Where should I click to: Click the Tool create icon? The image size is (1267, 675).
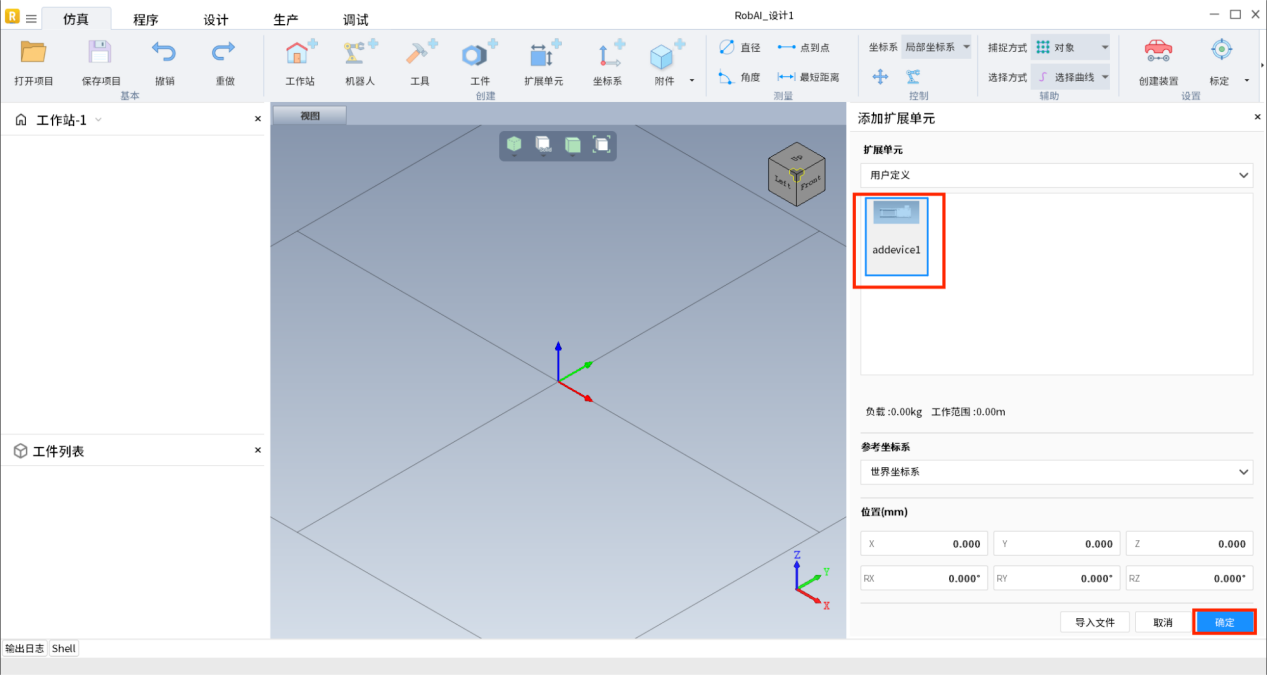coord(419,55)
